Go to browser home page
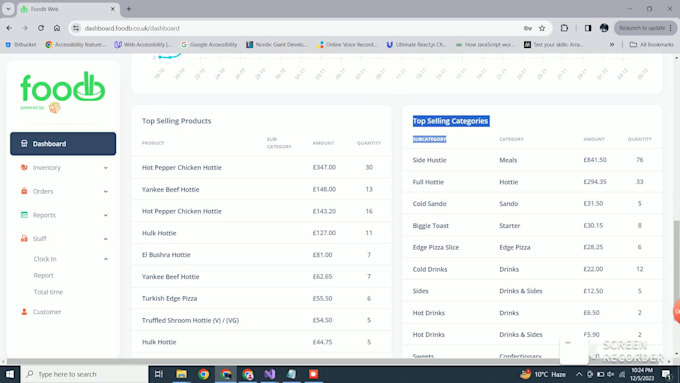The image size is (680, 383). 57,28
